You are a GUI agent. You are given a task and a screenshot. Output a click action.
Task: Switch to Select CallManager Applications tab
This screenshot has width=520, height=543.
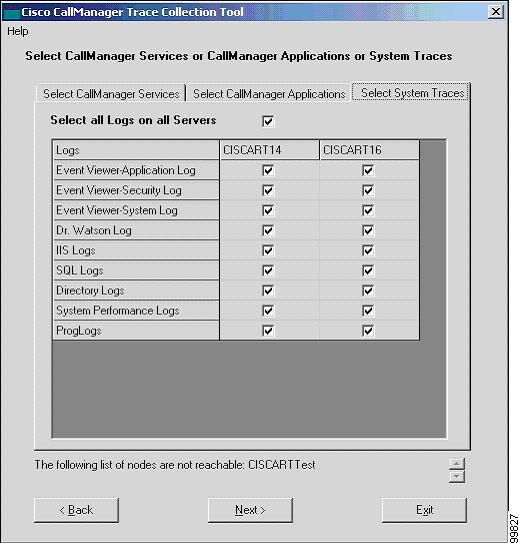coord(269,94)
